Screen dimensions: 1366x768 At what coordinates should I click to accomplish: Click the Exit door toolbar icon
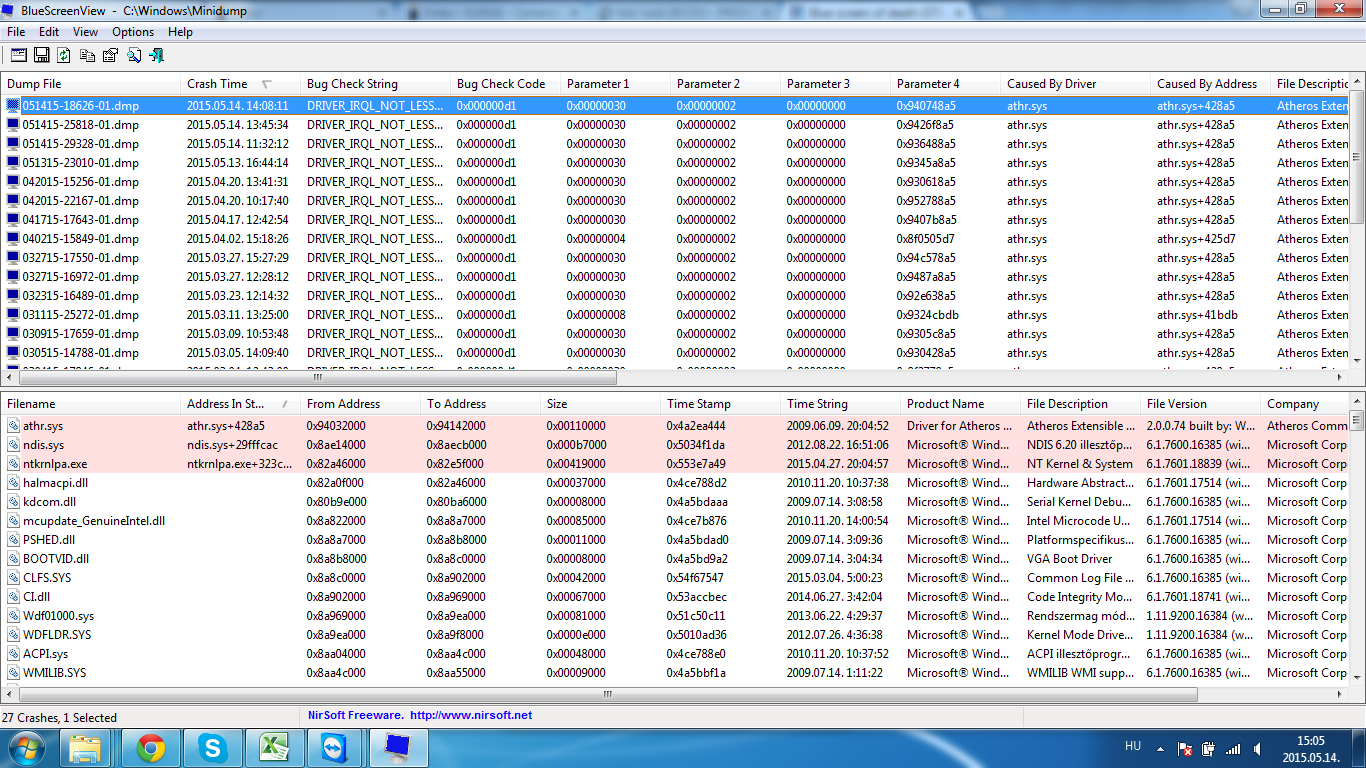(x=156, y=56)
